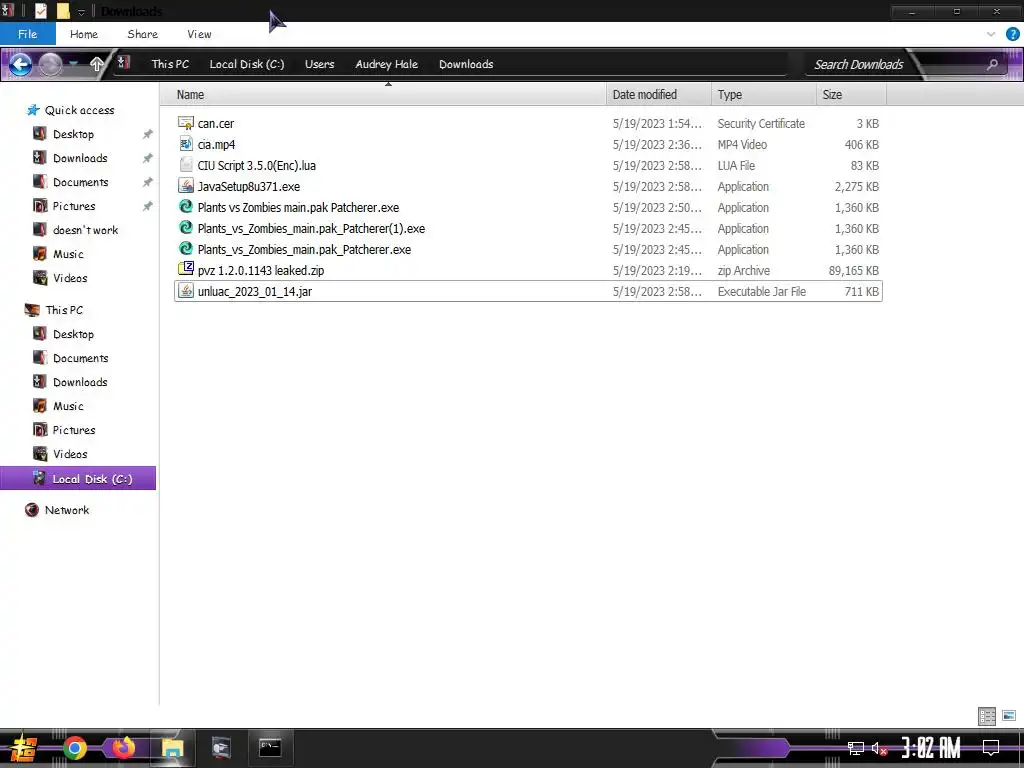Viewport: 1024px width, 768px height.
Task: Select the cia.mp4 video file icon
Action: 186,144
